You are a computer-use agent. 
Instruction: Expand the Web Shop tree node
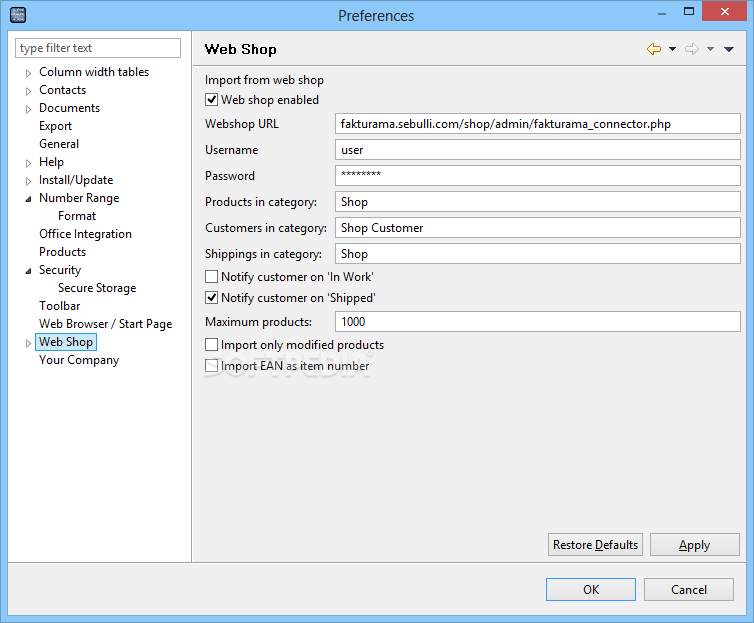(28, 343)
